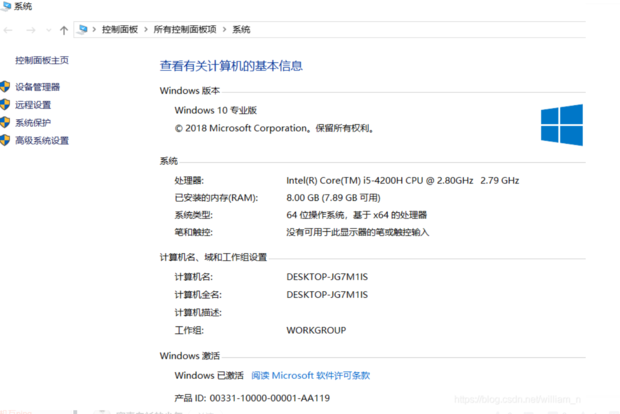Viewport: 620px width, 414px height.
Task: Expand chevron after 控制面板 breadcrumb
Action: (146, 29)
